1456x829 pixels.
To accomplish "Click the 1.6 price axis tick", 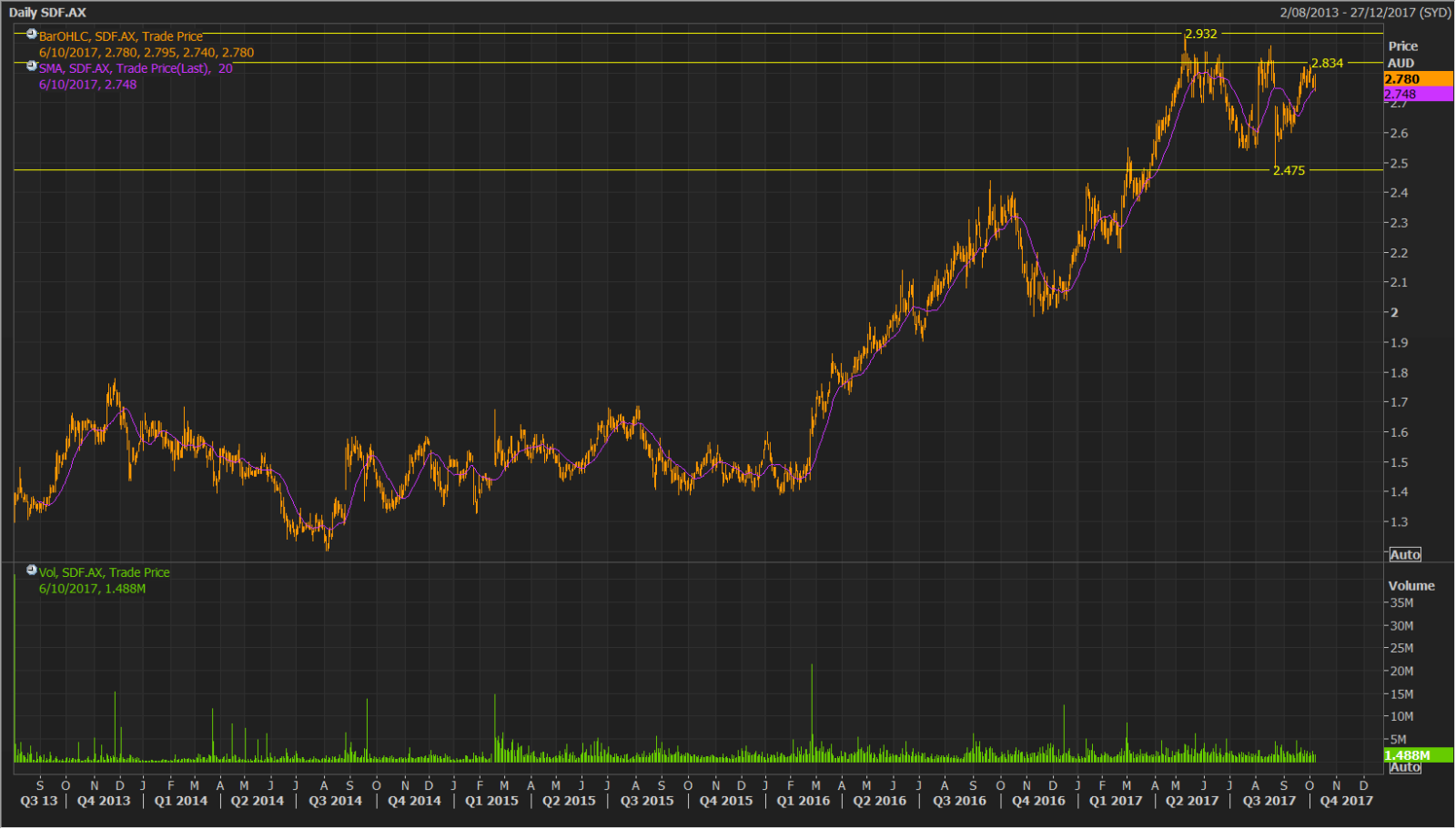I will 1399,433.
